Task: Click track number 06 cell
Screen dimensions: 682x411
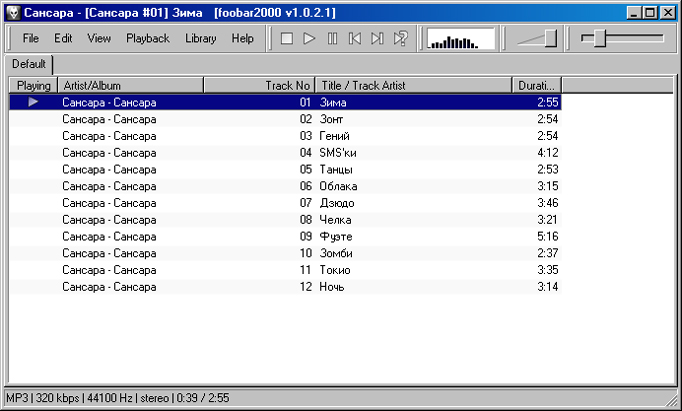Action: point(306,186)
